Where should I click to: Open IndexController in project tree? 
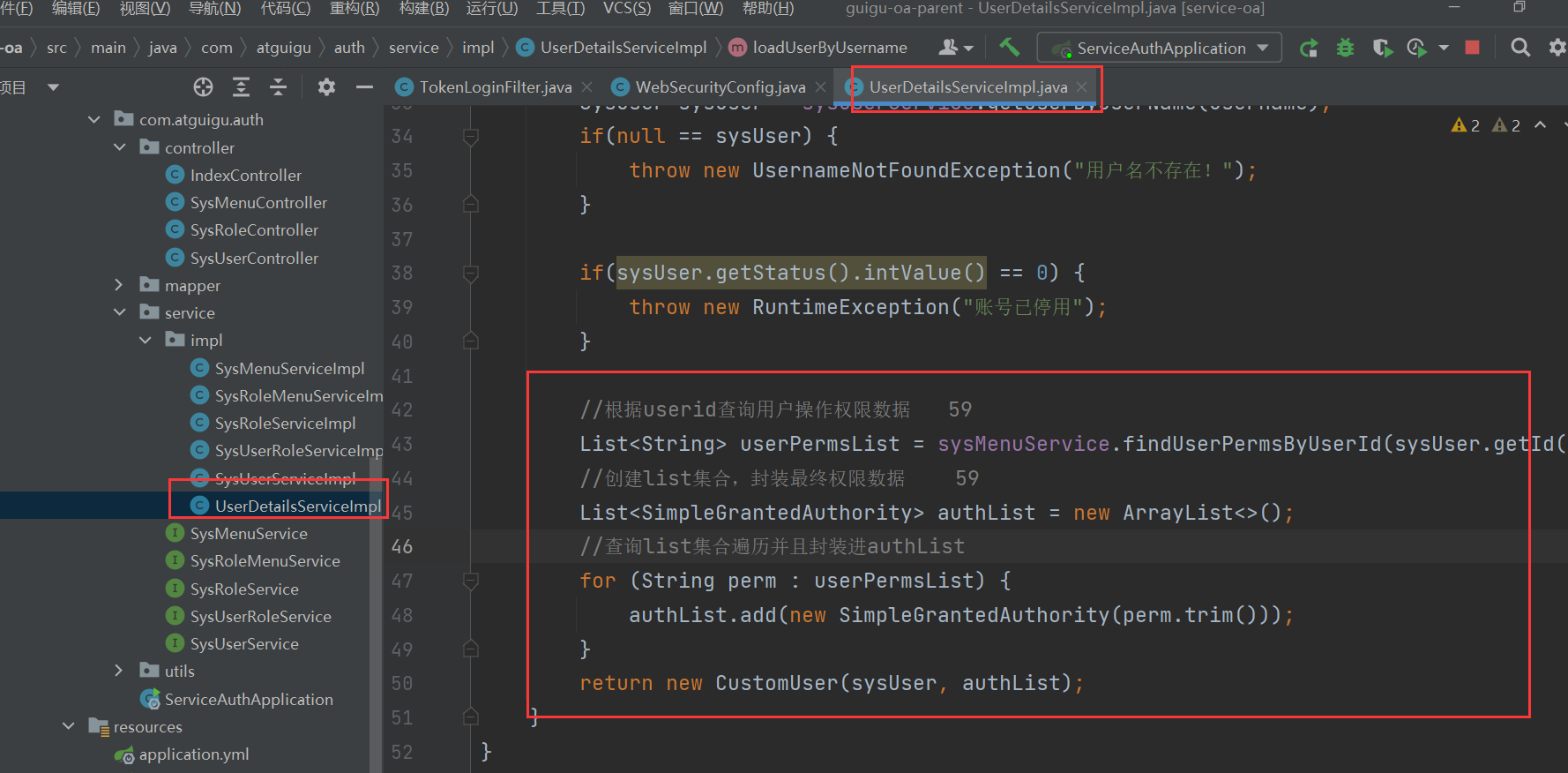pyautogui.click(x=245, y=175)
